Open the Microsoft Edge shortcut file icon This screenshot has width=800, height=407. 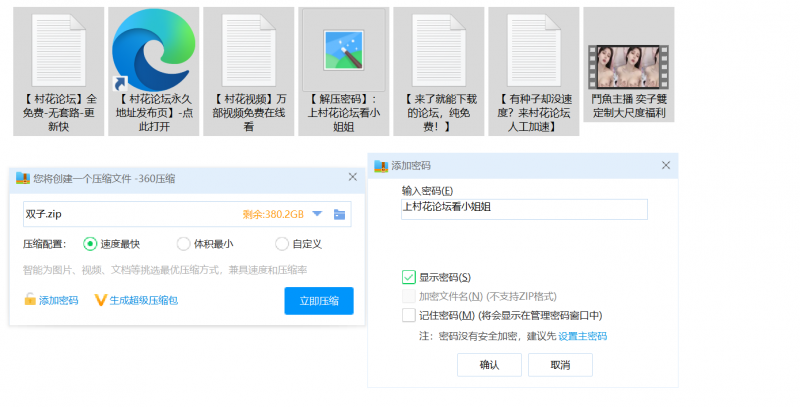[x=153, y=50]
